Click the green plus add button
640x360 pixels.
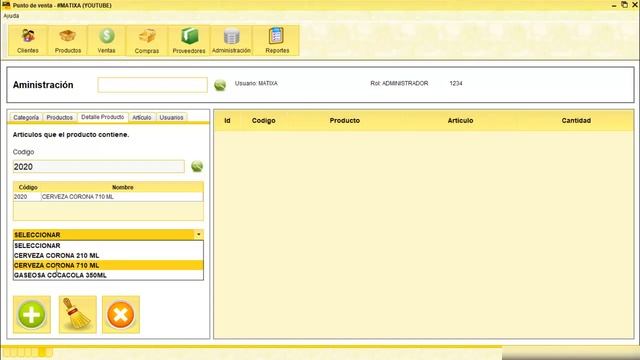[x=32, y=315]
